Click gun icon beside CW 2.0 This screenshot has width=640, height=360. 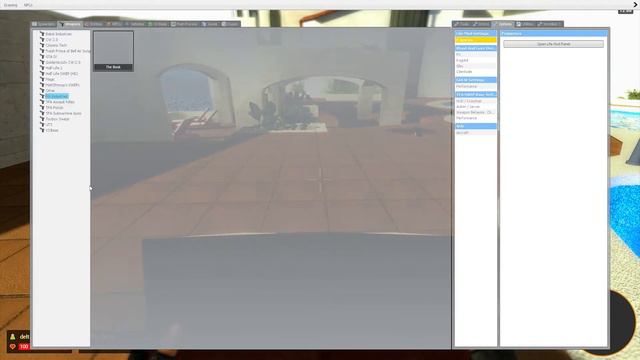(42, 40)
